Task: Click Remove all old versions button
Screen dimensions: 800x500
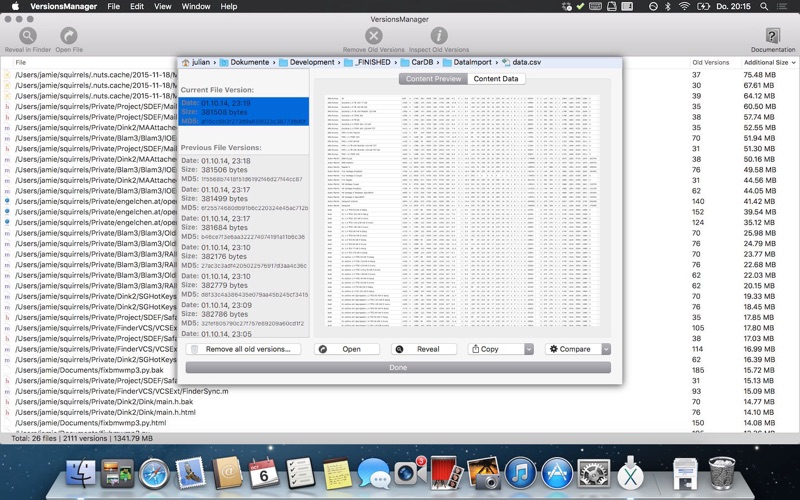Action: [243, 349]
